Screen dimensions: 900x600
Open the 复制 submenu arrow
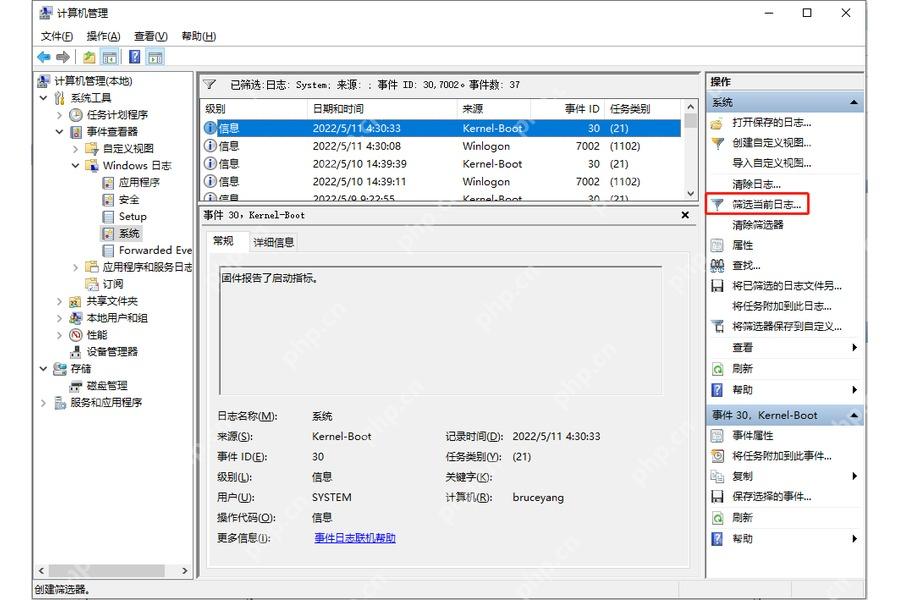click(855, 476)
